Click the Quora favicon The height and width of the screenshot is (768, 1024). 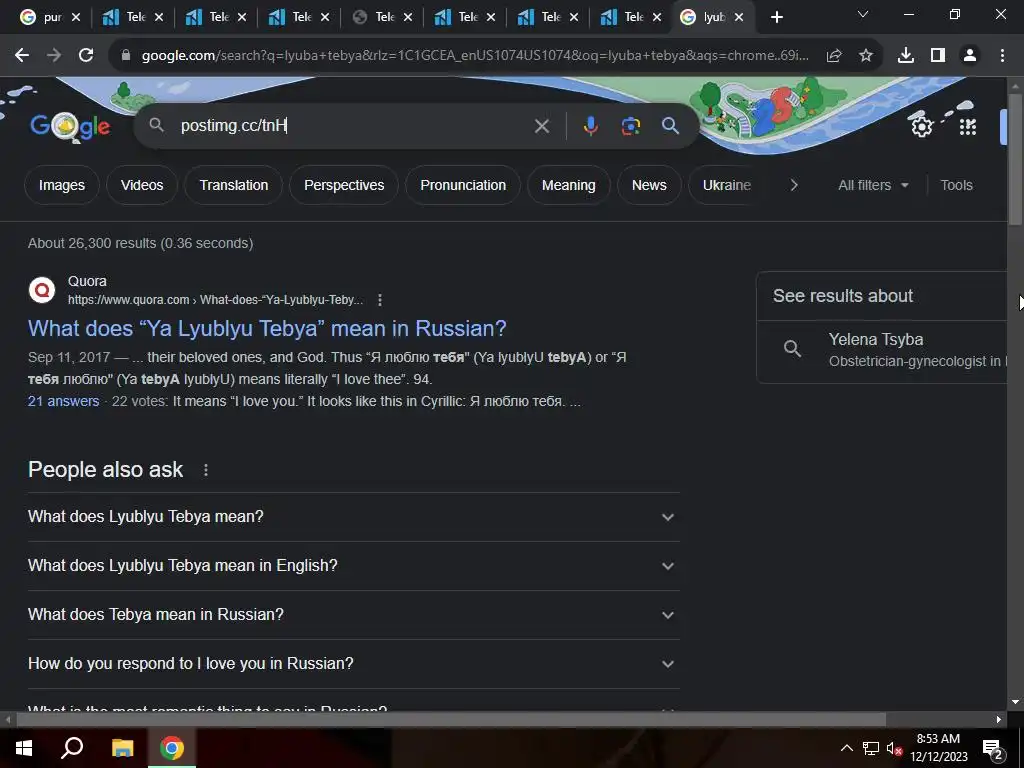[42, 289]
